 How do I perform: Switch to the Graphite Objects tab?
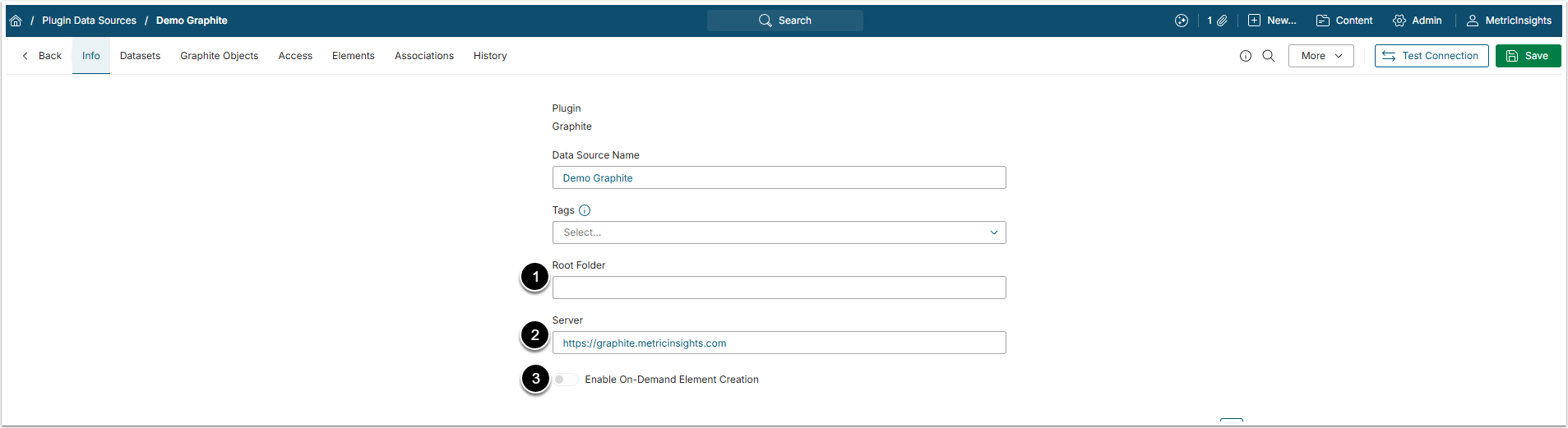coord(220,56)
